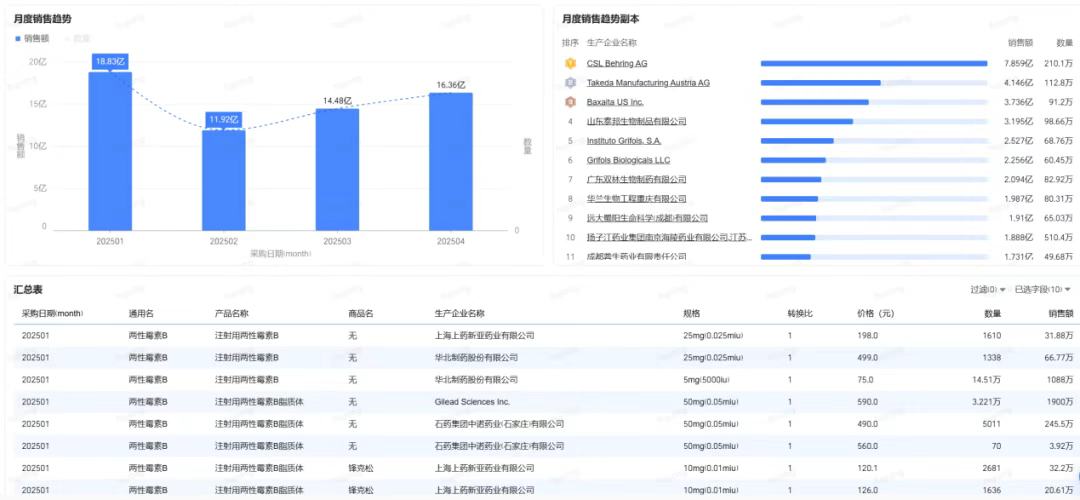Click the bronze rank-3 medal icon
1080x500 pixels.
570,102
